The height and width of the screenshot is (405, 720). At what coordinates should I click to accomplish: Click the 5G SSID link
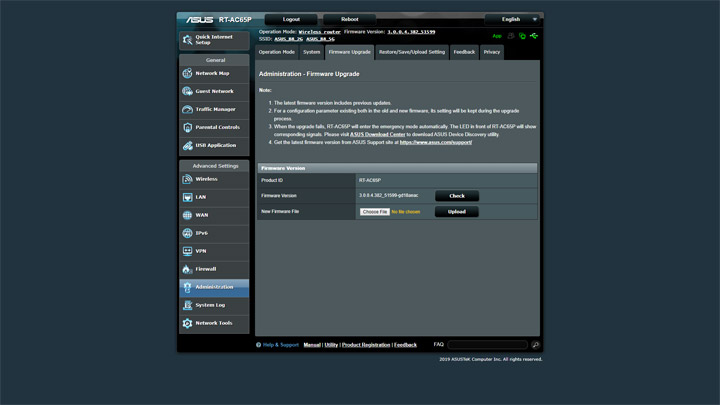pyautogui.click(x=320, y=39)
